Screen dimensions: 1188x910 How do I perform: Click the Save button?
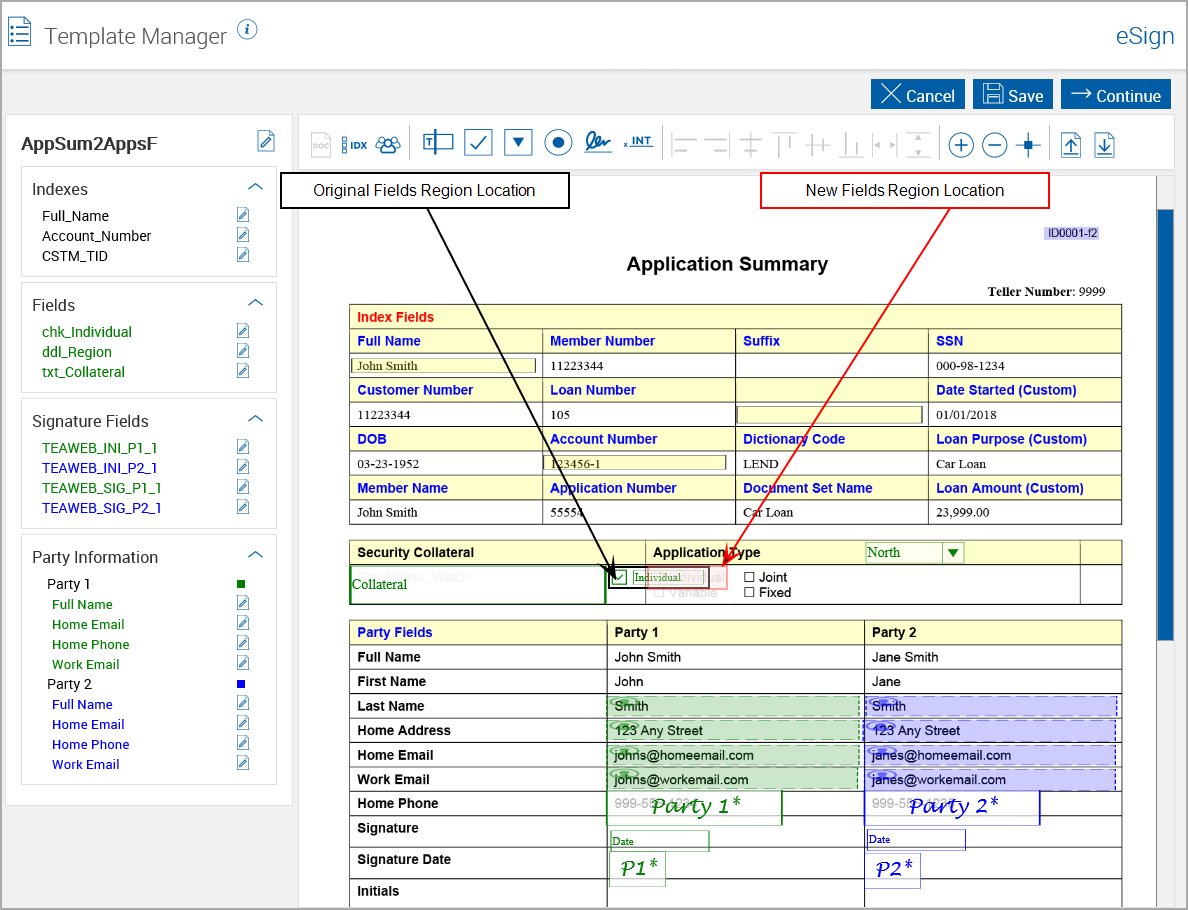[1013, 95]
